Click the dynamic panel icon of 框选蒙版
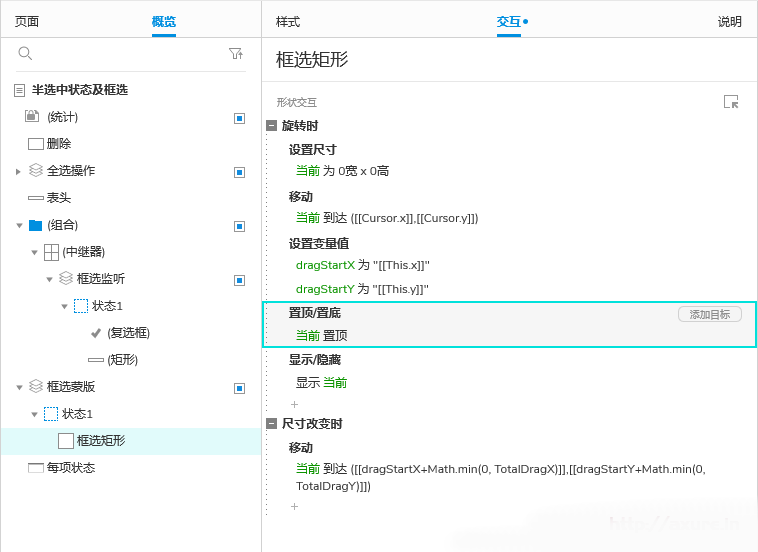The image size is (758, 552). point(36,386)
